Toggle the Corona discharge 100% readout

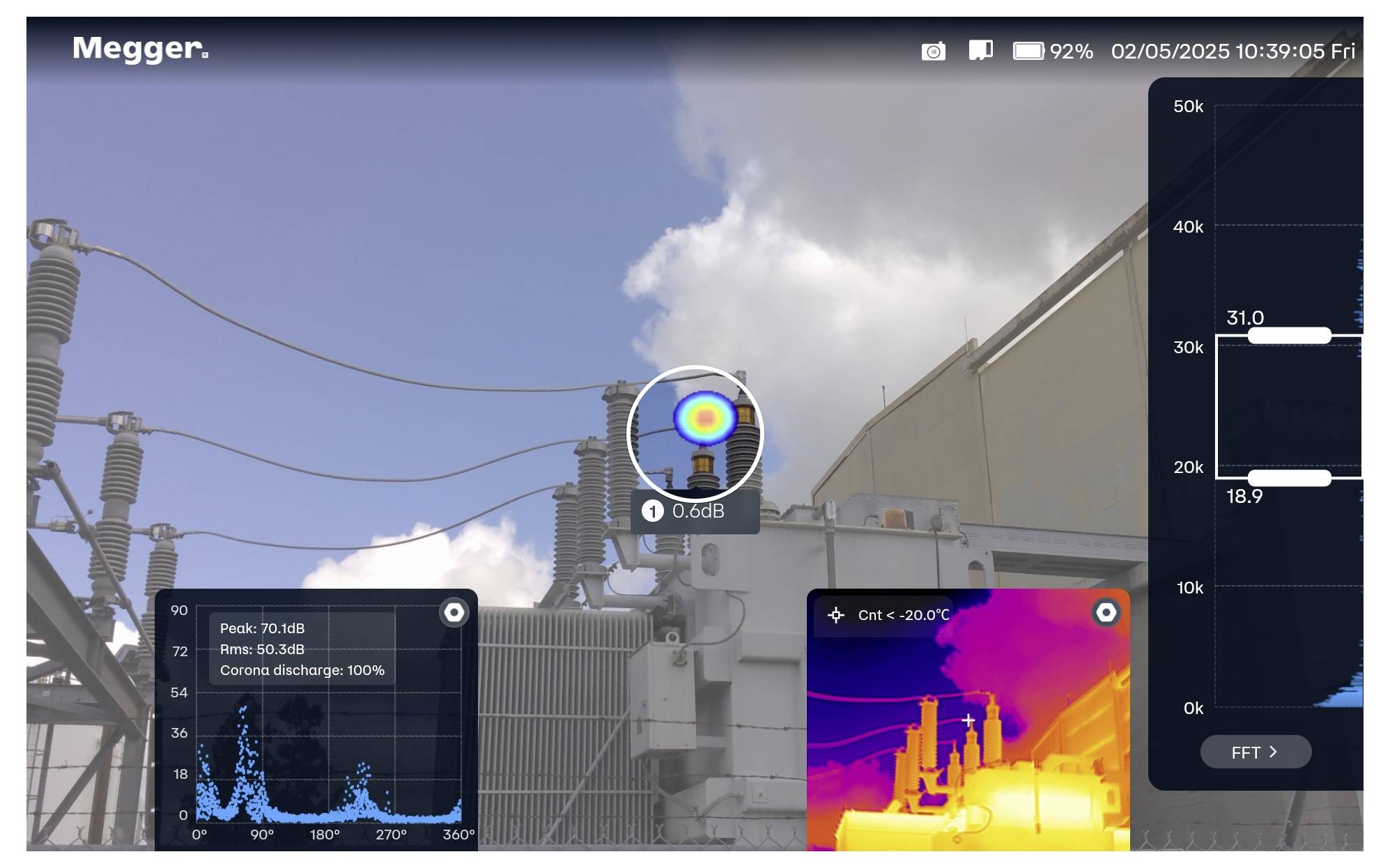pos(302,671)
